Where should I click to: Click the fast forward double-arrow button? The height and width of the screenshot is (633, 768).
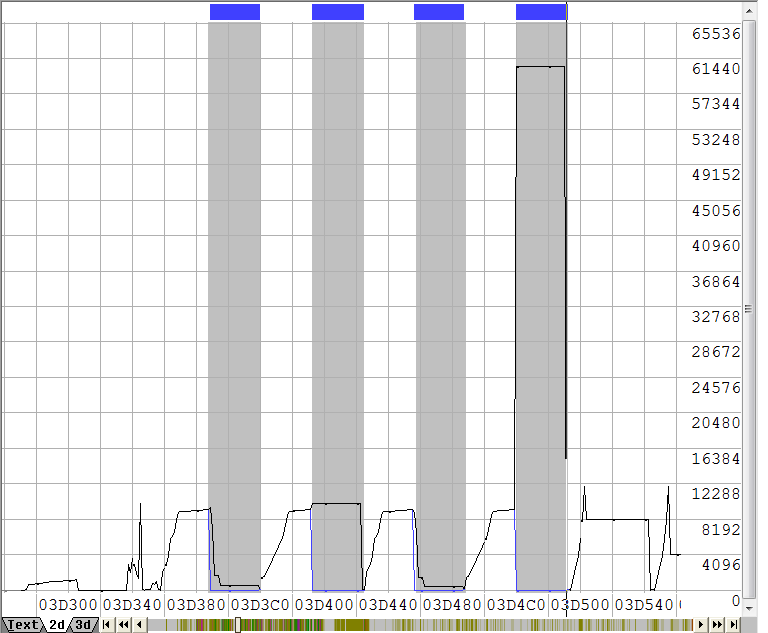(x=718, y=625)
